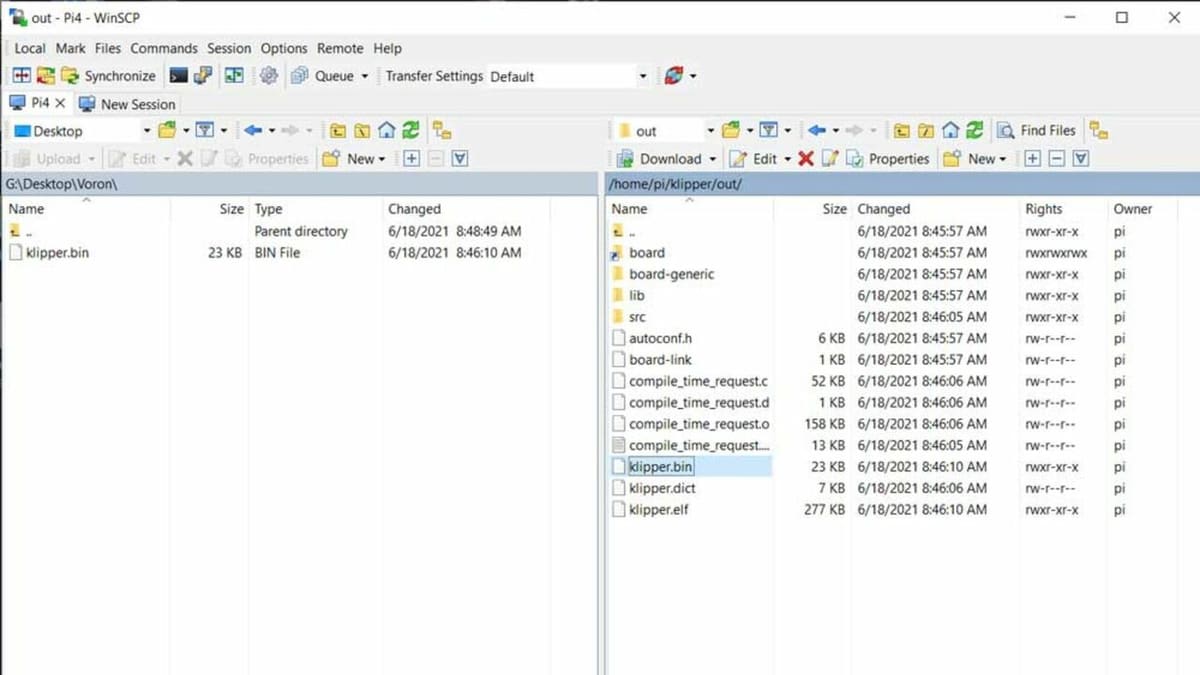Expand the remote Edit dropdown arrow

787,158
